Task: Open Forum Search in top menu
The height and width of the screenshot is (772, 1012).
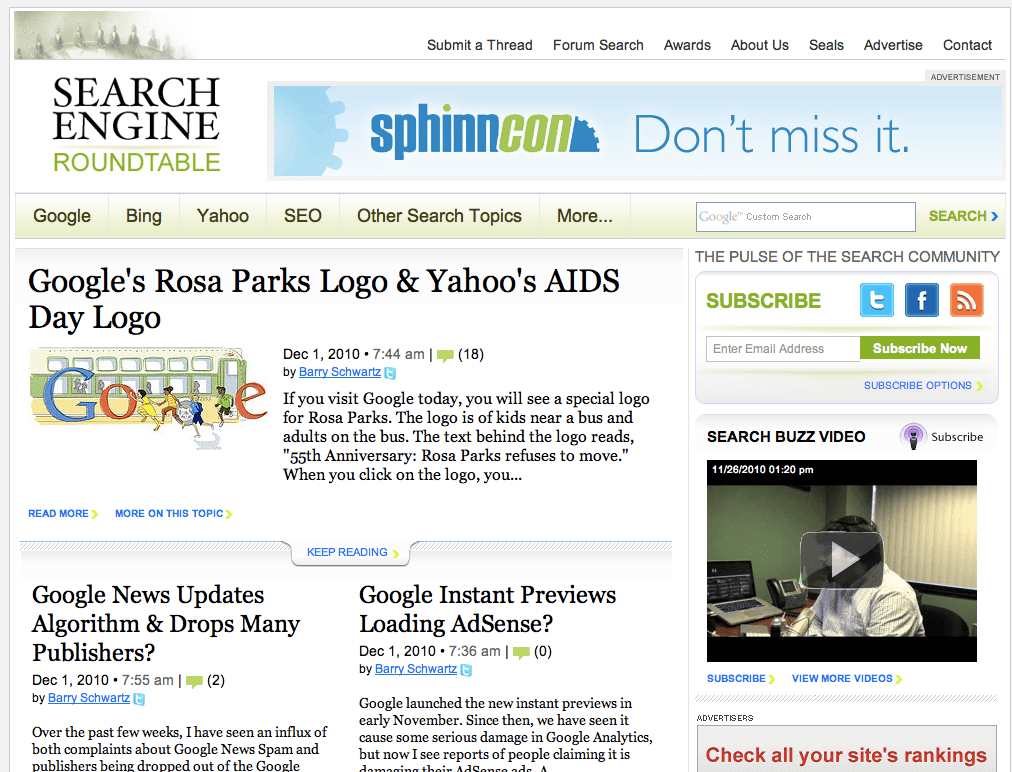Action: point(598,45)
